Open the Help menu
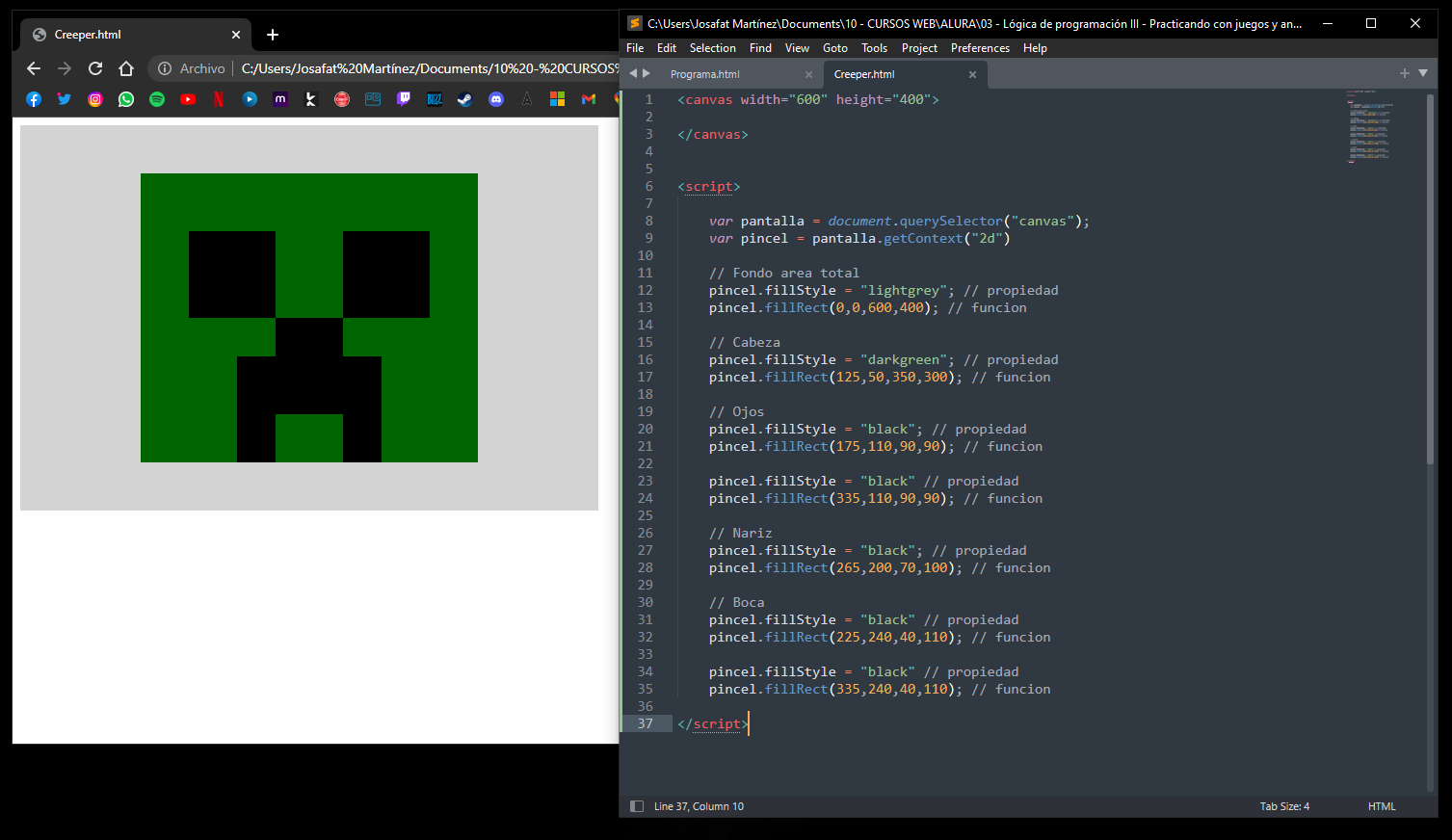The image size is (1452, 840). (x=1035, y=48)
